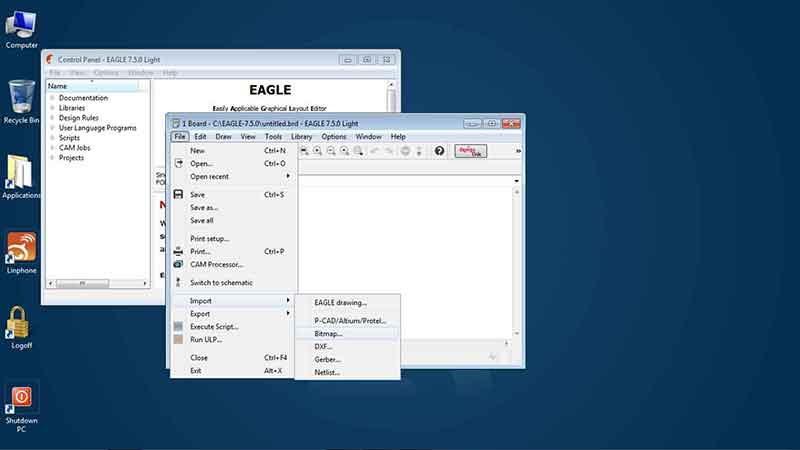
Task: Click the Board editor vertical scrollbar
Action: tap(516, 263)
